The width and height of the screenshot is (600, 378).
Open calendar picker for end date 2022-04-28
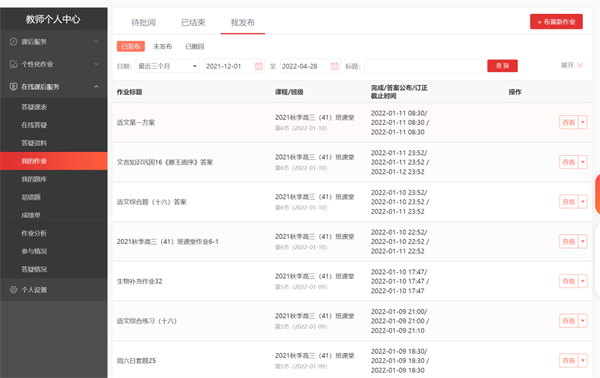tap(334, 66)
